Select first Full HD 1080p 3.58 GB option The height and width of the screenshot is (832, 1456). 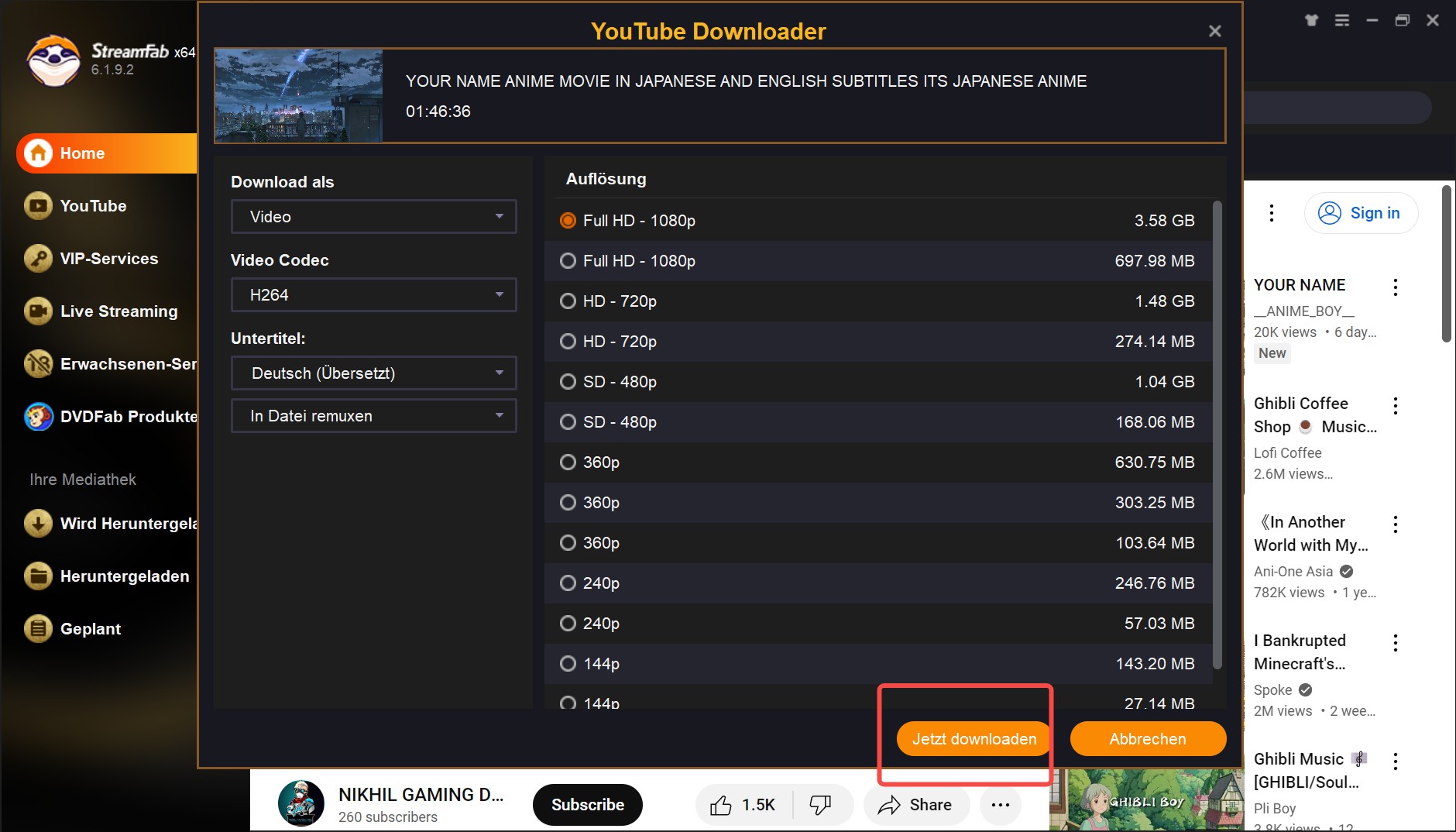coord(878,221)
